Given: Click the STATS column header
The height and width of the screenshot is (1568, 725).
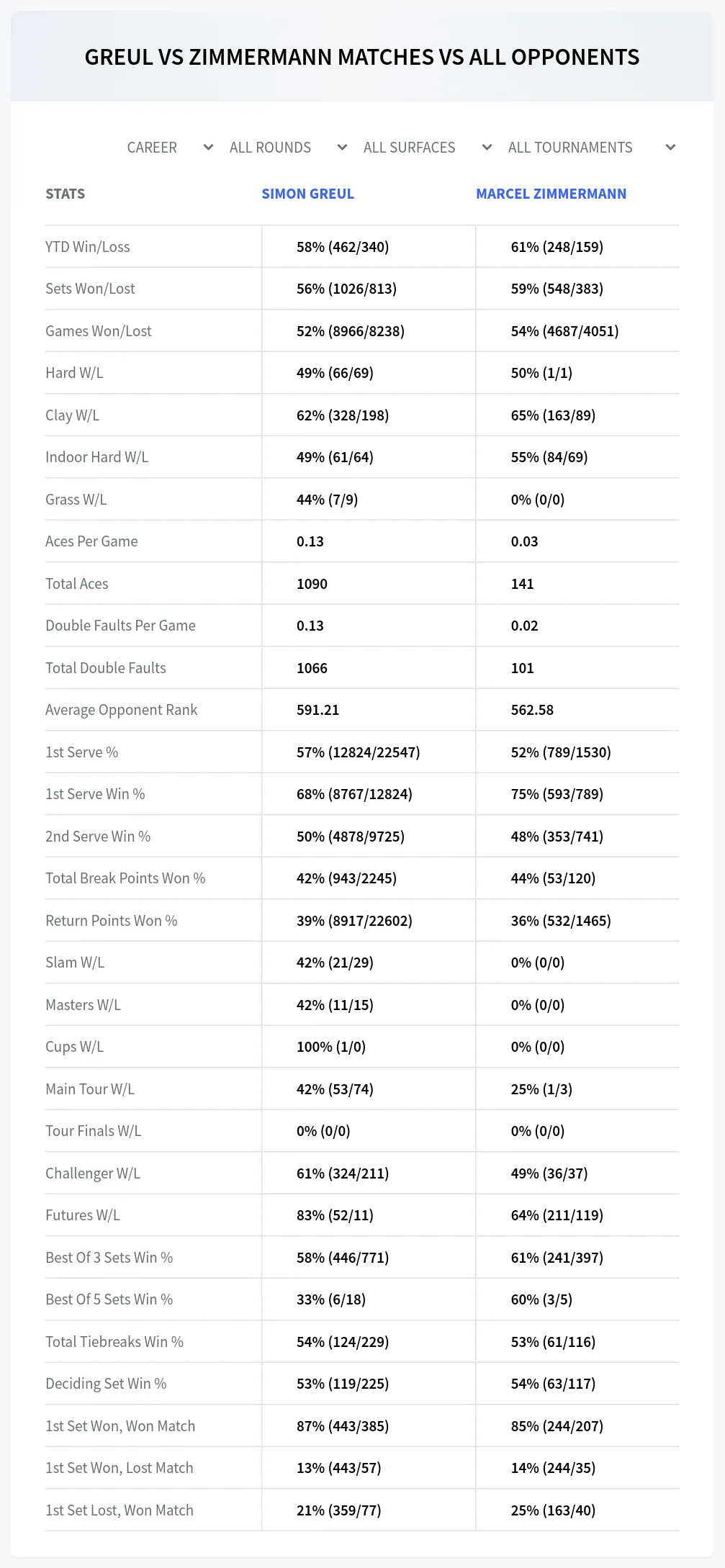Looking at the screenshot, I should [66, 194].
